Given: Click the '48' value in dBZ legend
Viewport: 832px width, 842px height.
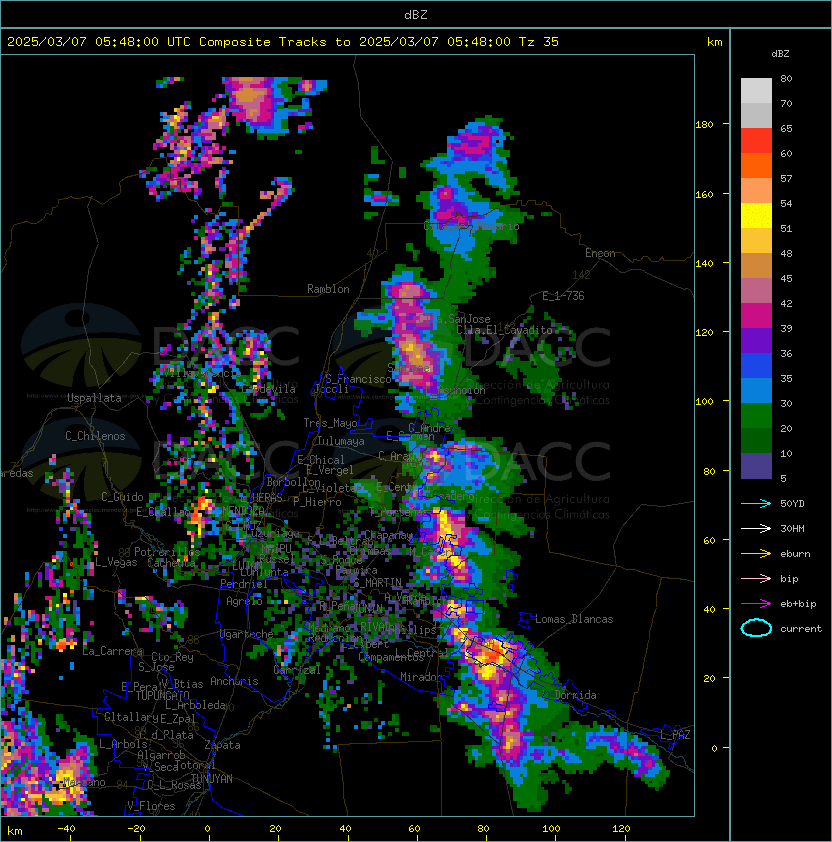Looking at the screenshot, I should coord(786,253).
